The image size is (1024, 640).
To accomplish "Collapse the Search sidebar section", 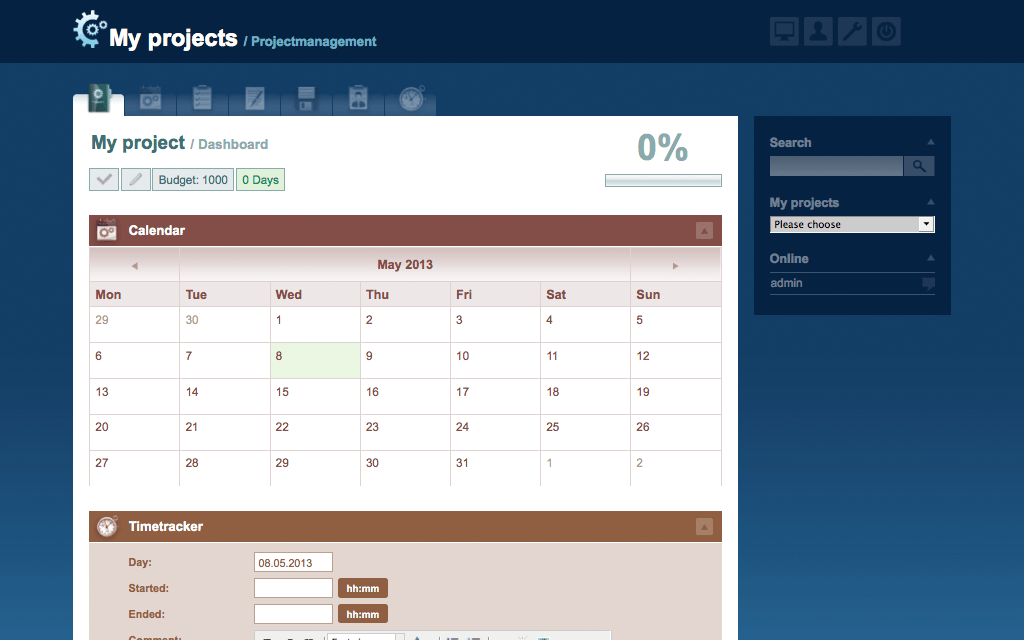I will [931, 143].
